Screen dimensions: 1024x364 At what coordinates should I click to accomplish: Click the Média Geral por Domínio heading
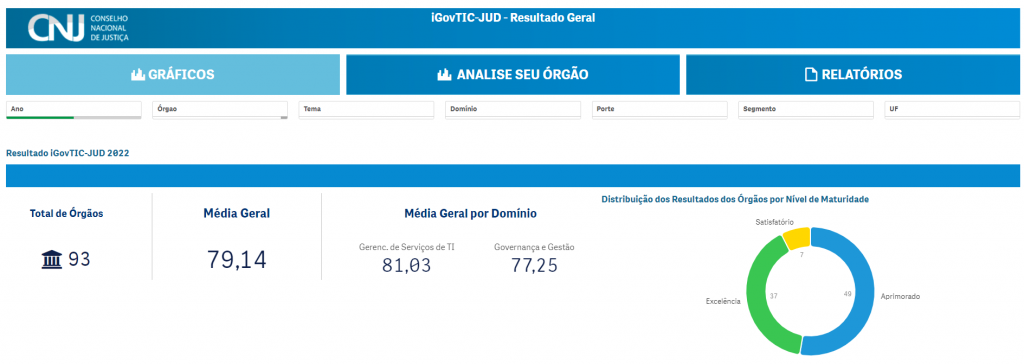(x=471, y=213)
